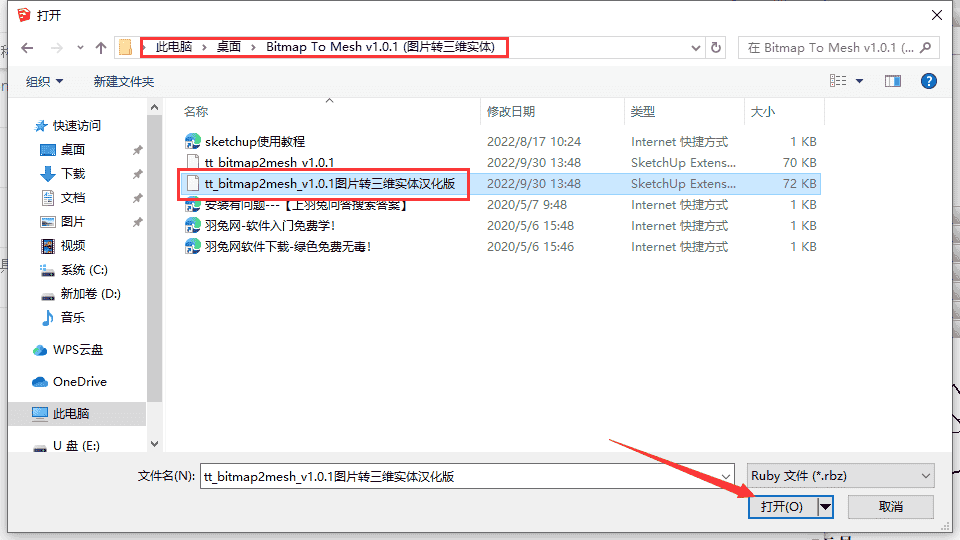The width and height of the screenshot is (960, 540).
Task: Create a new folder with 新建文件夹
Action: click(124, 81)
